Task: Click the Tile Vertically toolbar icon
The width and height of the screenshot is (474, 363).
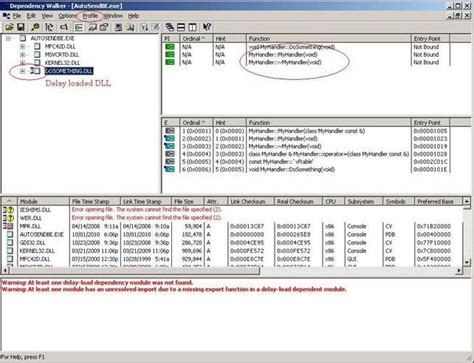Action: click(x=192, y=27)
